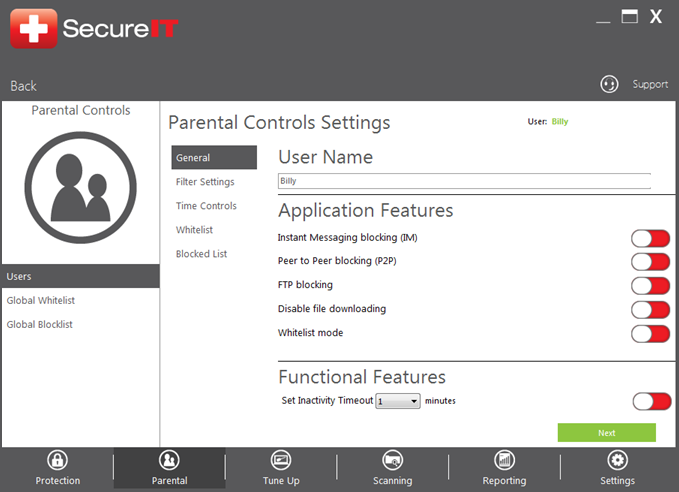The image size is (679, 492).
Task: Minimize the SecureIT window
Action: pos(603,21)
